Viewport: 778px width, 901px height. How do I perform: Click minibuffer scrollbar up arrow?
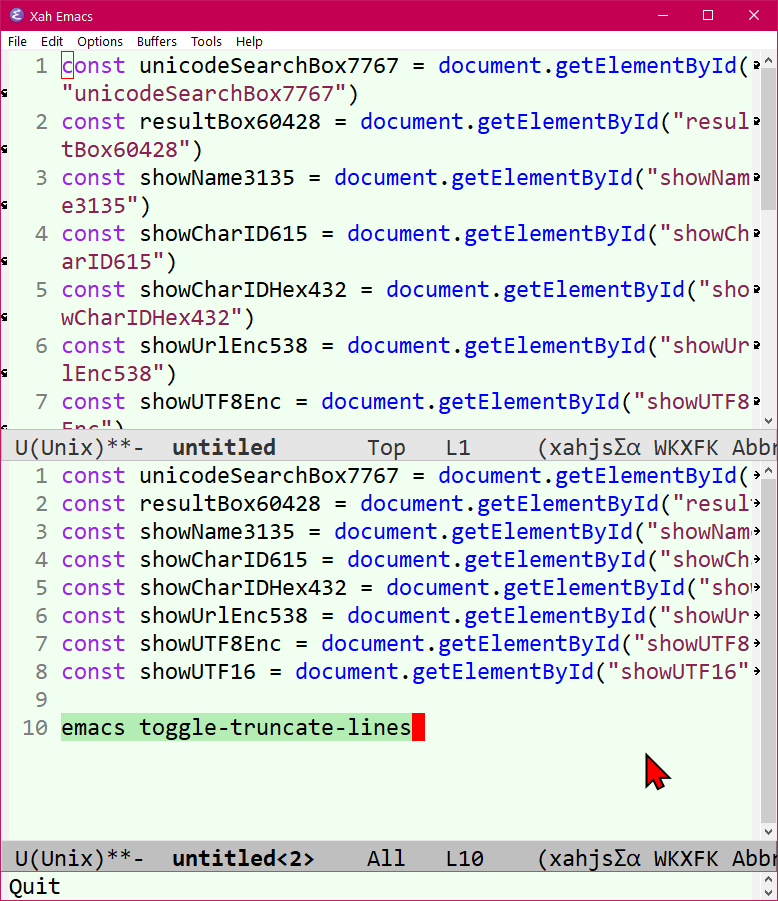pyautogui.click(x=768, y=879)
